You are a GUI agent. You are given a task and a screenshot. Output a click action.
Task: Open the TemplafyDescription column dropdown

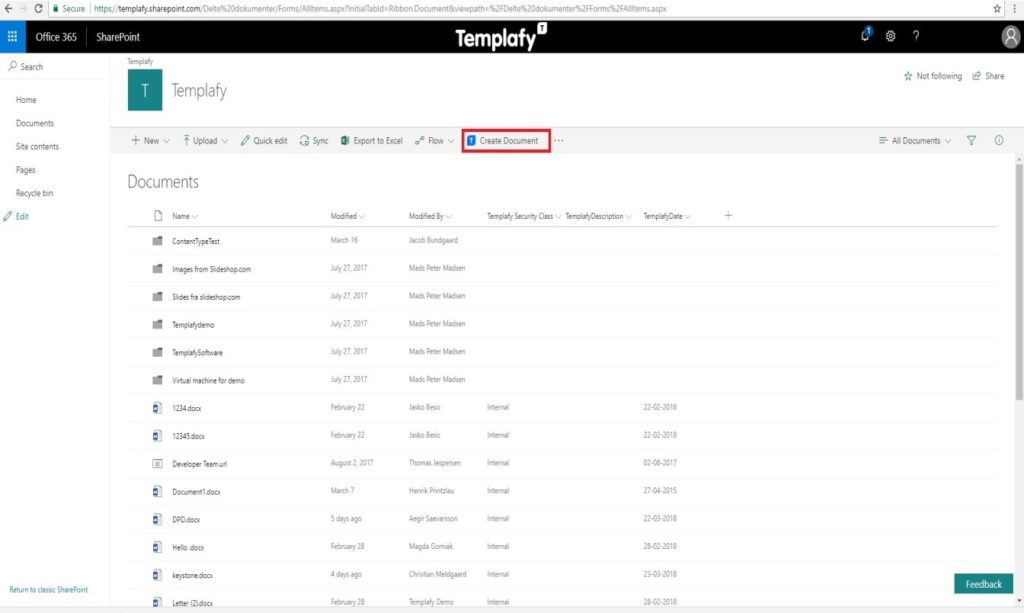[x=598, y=216]
